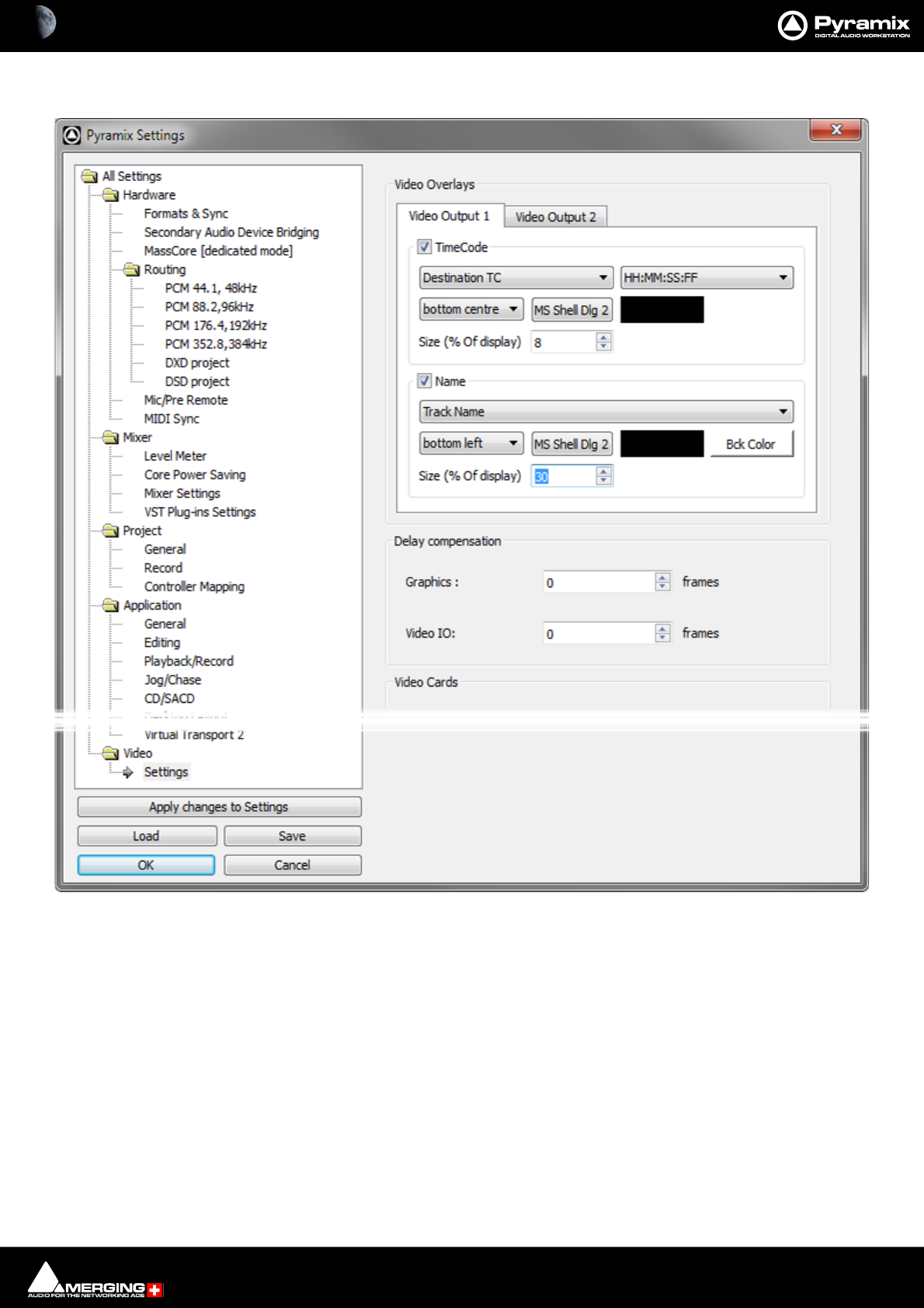This screenshot has width=924, height=1308.
Task: Decrease Video IO delay with down arrow
Action: pyautogui.click(x=663, y=638)
